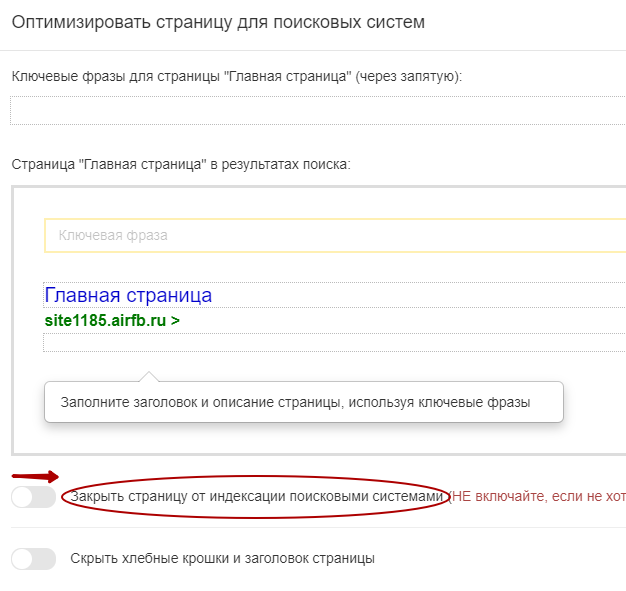Click the "Закрыть страницу от индексации" label

click(255, 496)
